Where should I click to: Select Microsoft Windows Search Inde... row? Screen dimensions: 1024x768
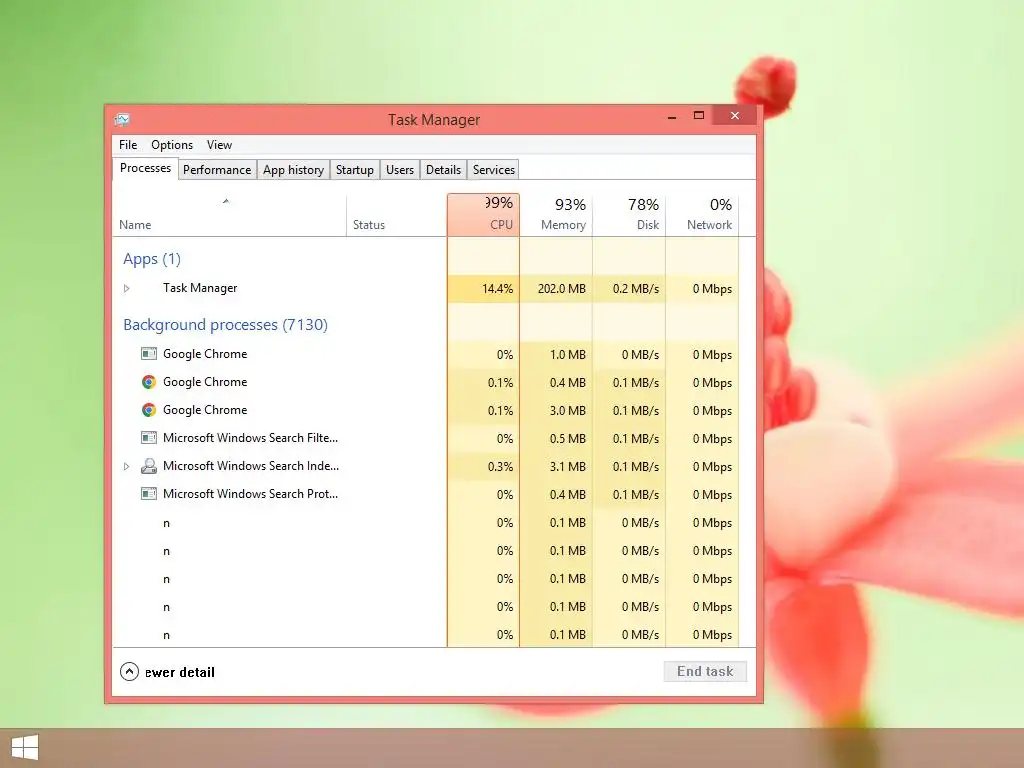(425, 466)
